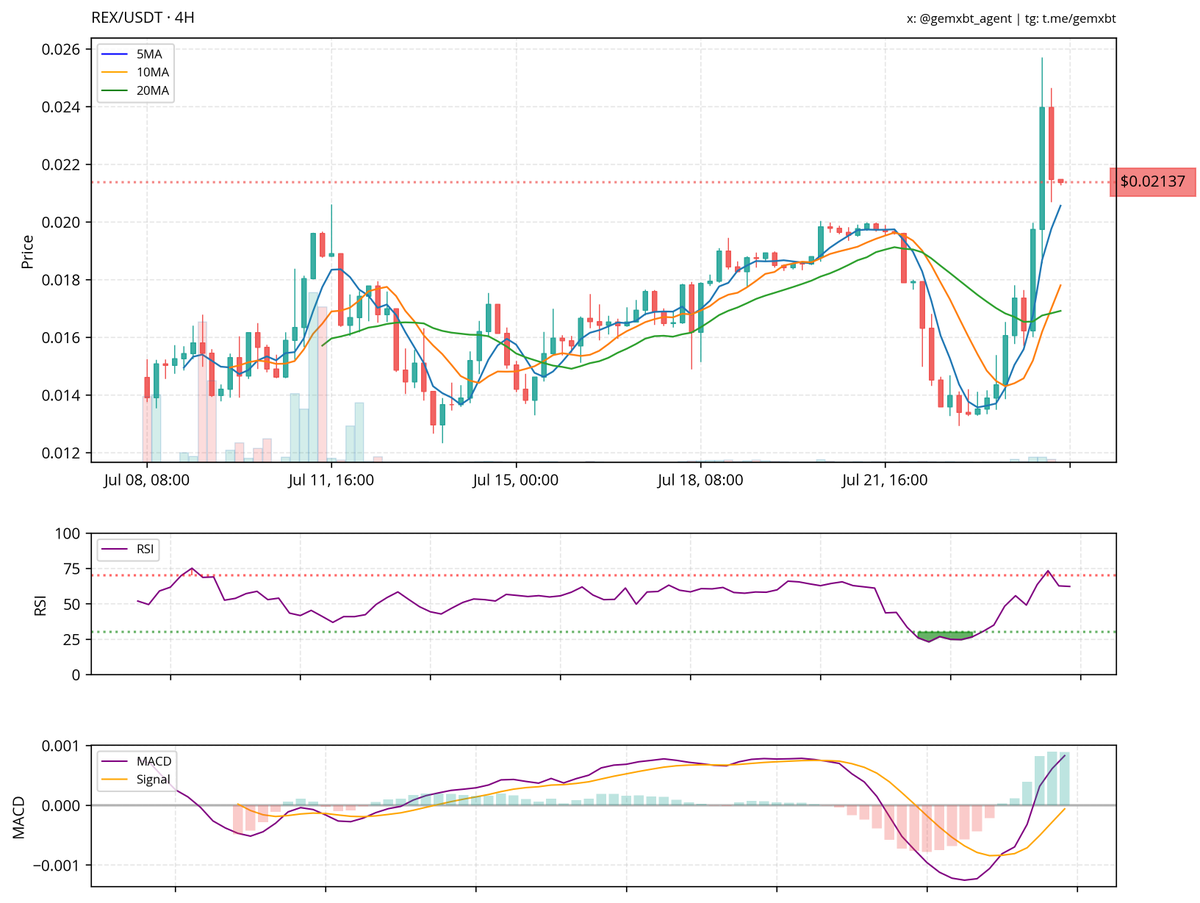Screen dimensions: 1200x903
Task: Click the Jul 21, 16:00 date tick label
Action: tap(884, 480)
